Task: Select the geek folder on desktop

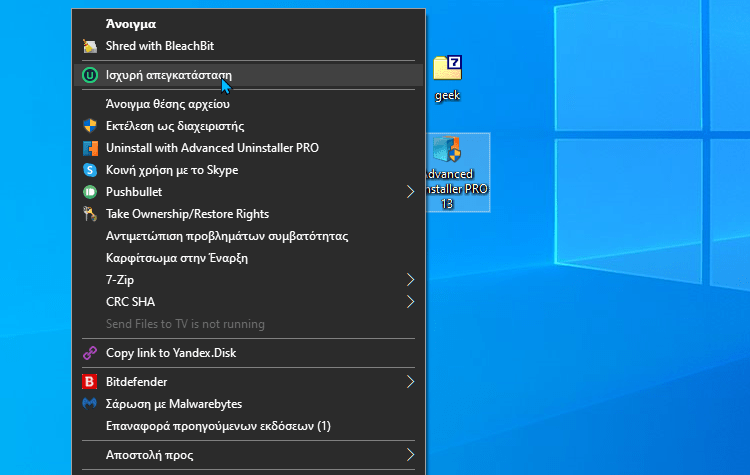Action: [x=447, y=78]
